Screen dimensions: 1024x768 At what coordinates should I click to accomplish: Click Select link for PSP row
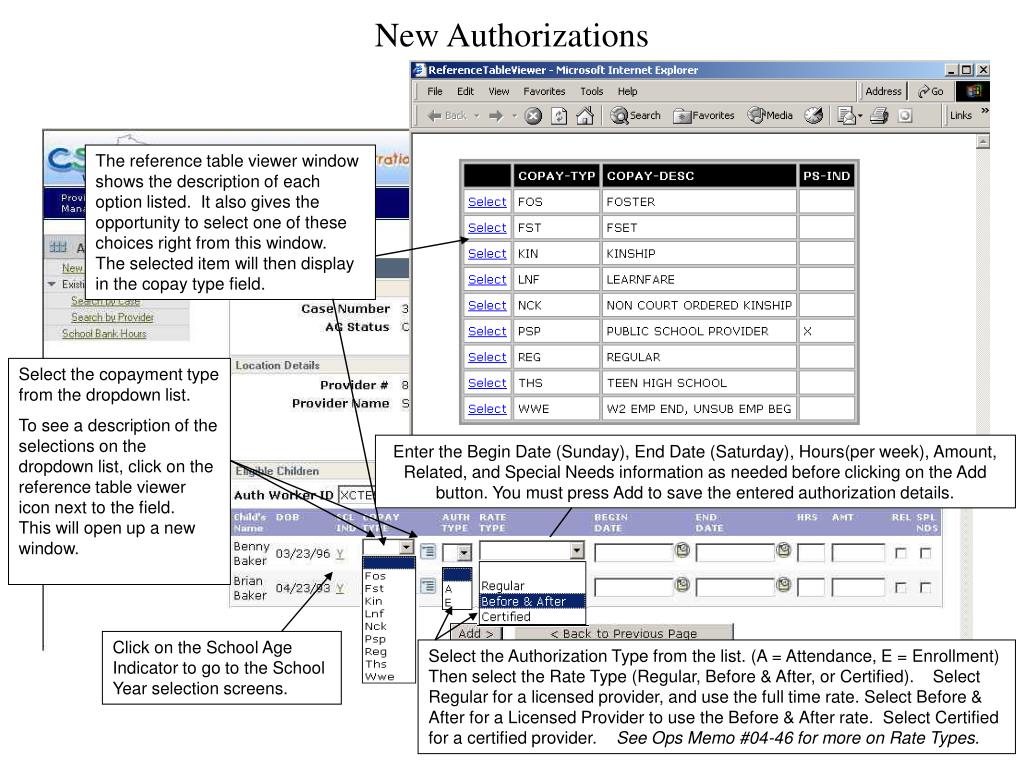pyautogui.click(x=487, y=331)
